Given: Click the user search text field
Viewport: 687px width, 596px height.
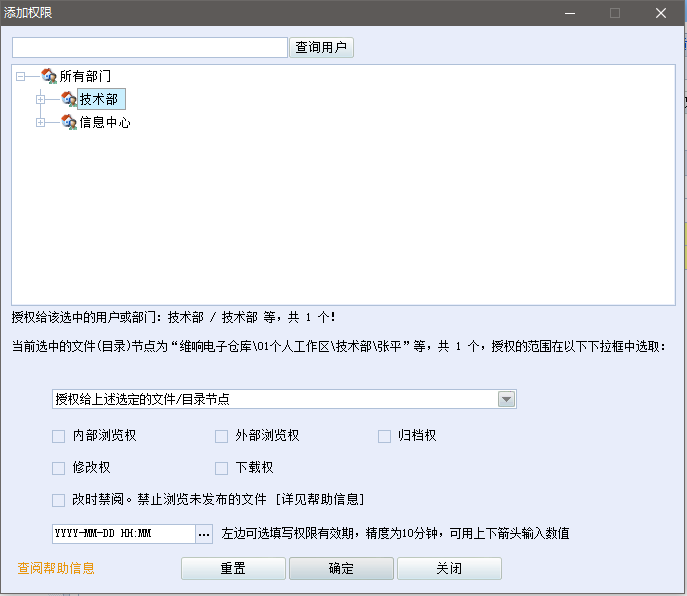Looking at the screenshot, I should 150,48.
